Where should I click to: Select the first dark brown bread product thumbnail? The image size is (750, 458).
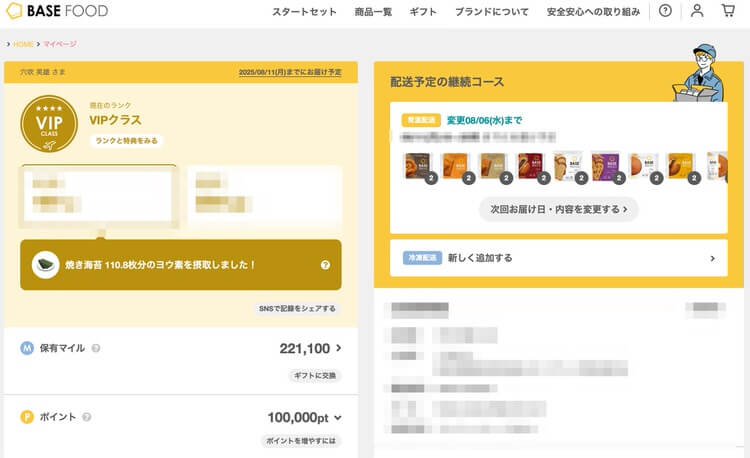coord(418,166)
